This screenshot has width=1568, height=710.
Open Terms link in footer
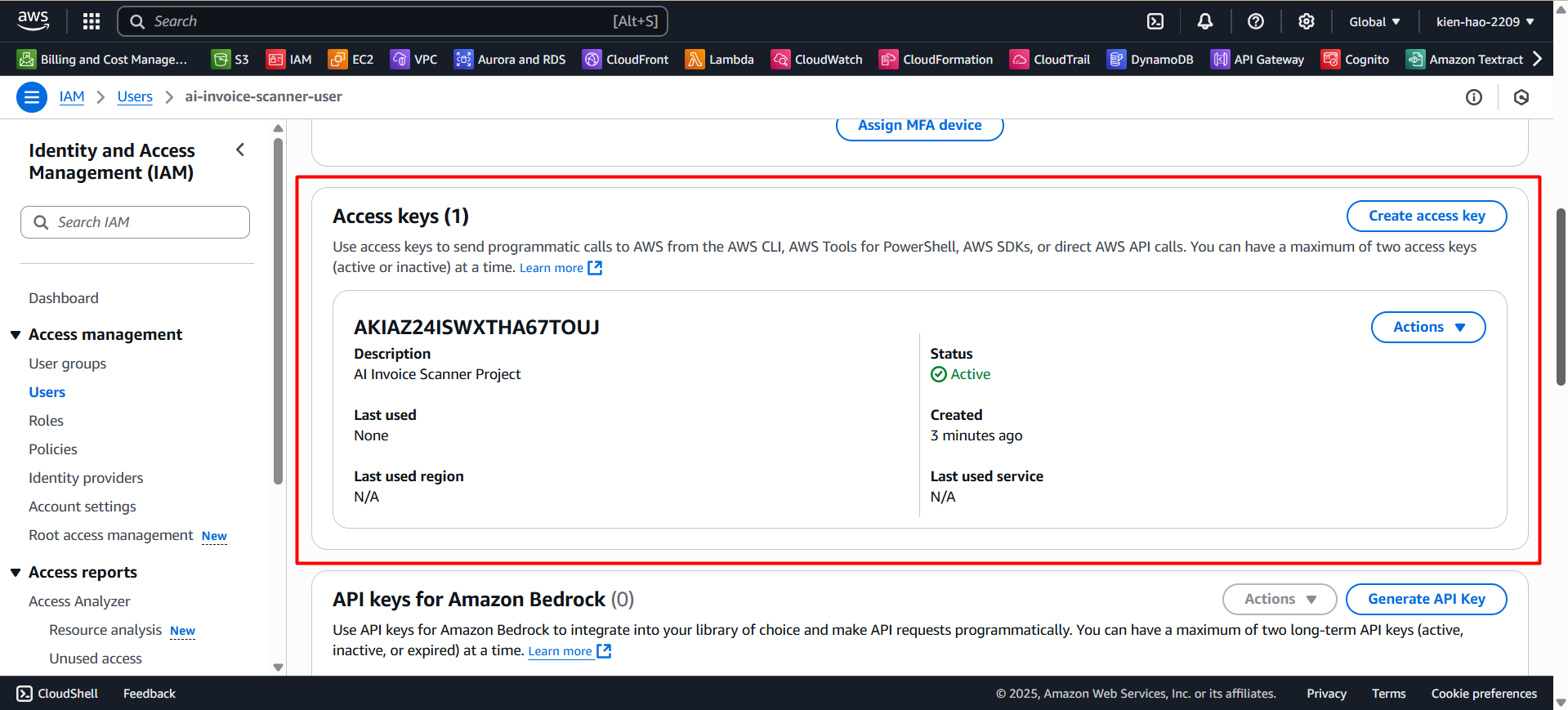(x=1389, y=694)
